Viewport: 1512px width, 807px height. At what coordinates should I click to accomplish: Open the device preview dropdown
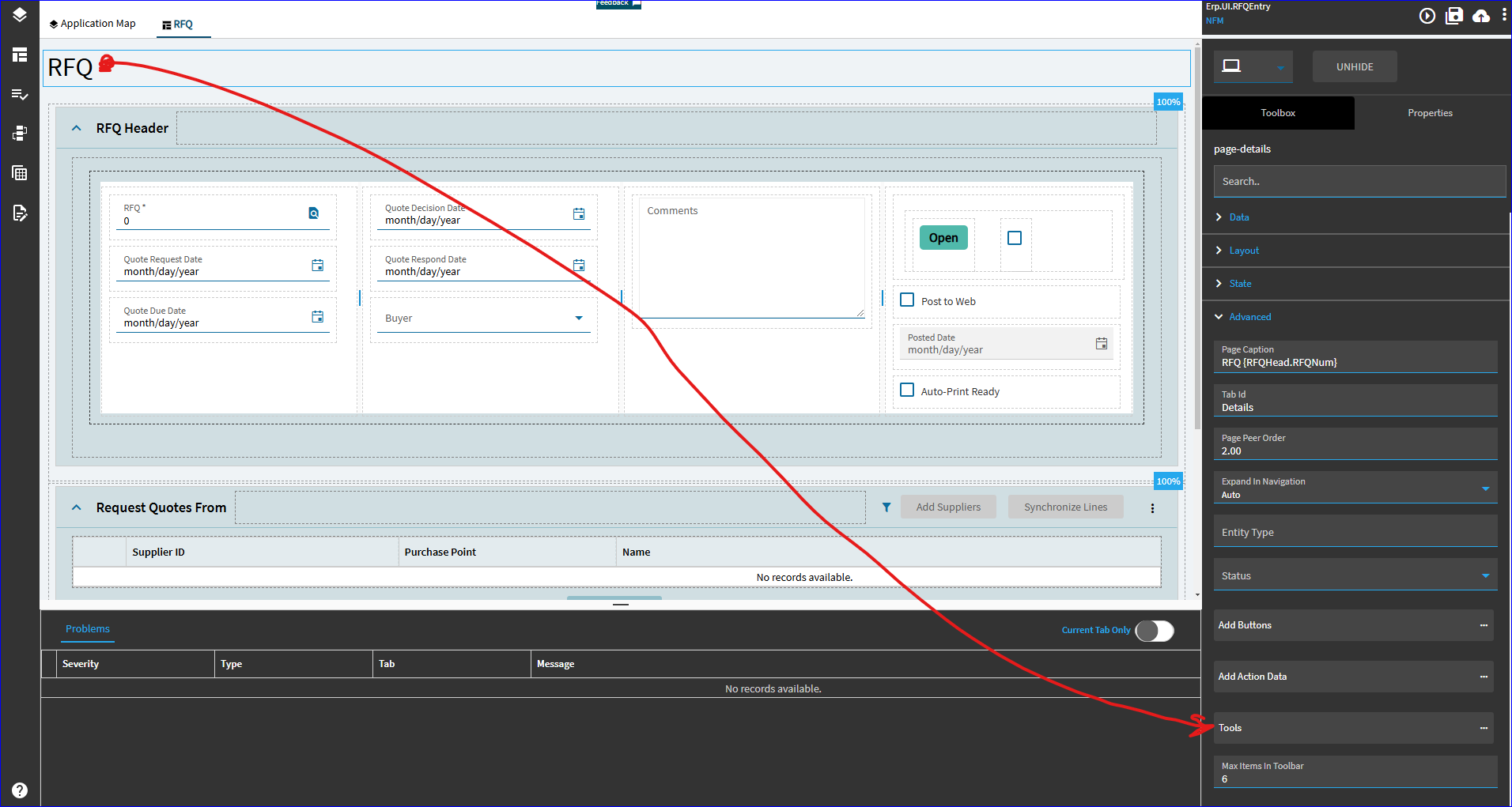click(x=1280, y=67)
